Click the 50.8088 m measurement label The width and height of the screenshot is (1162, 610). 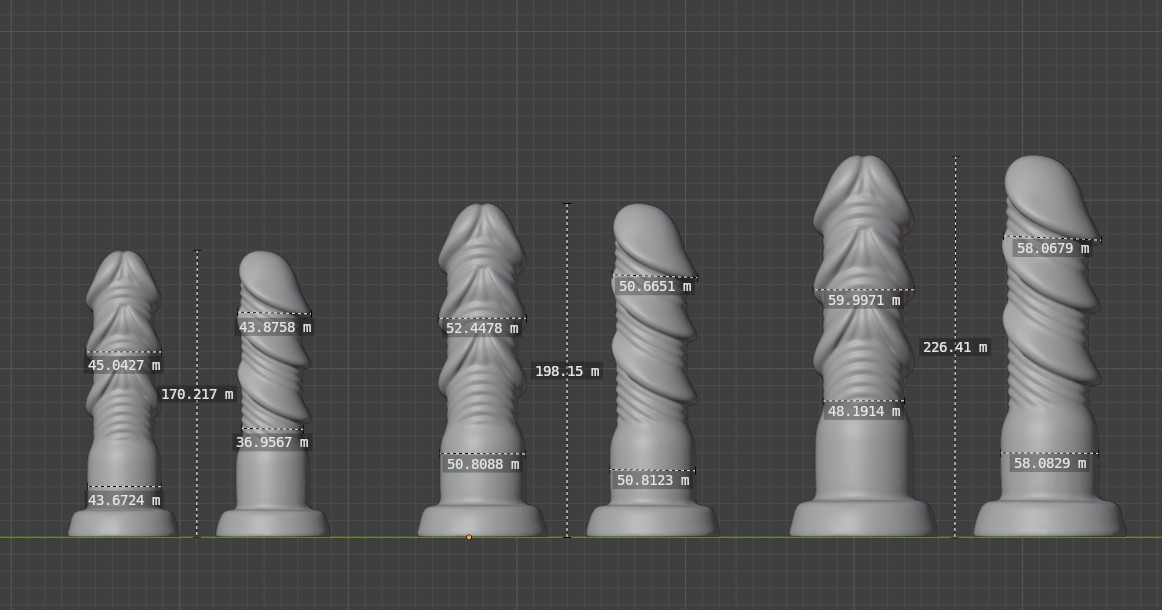(483, 464)
